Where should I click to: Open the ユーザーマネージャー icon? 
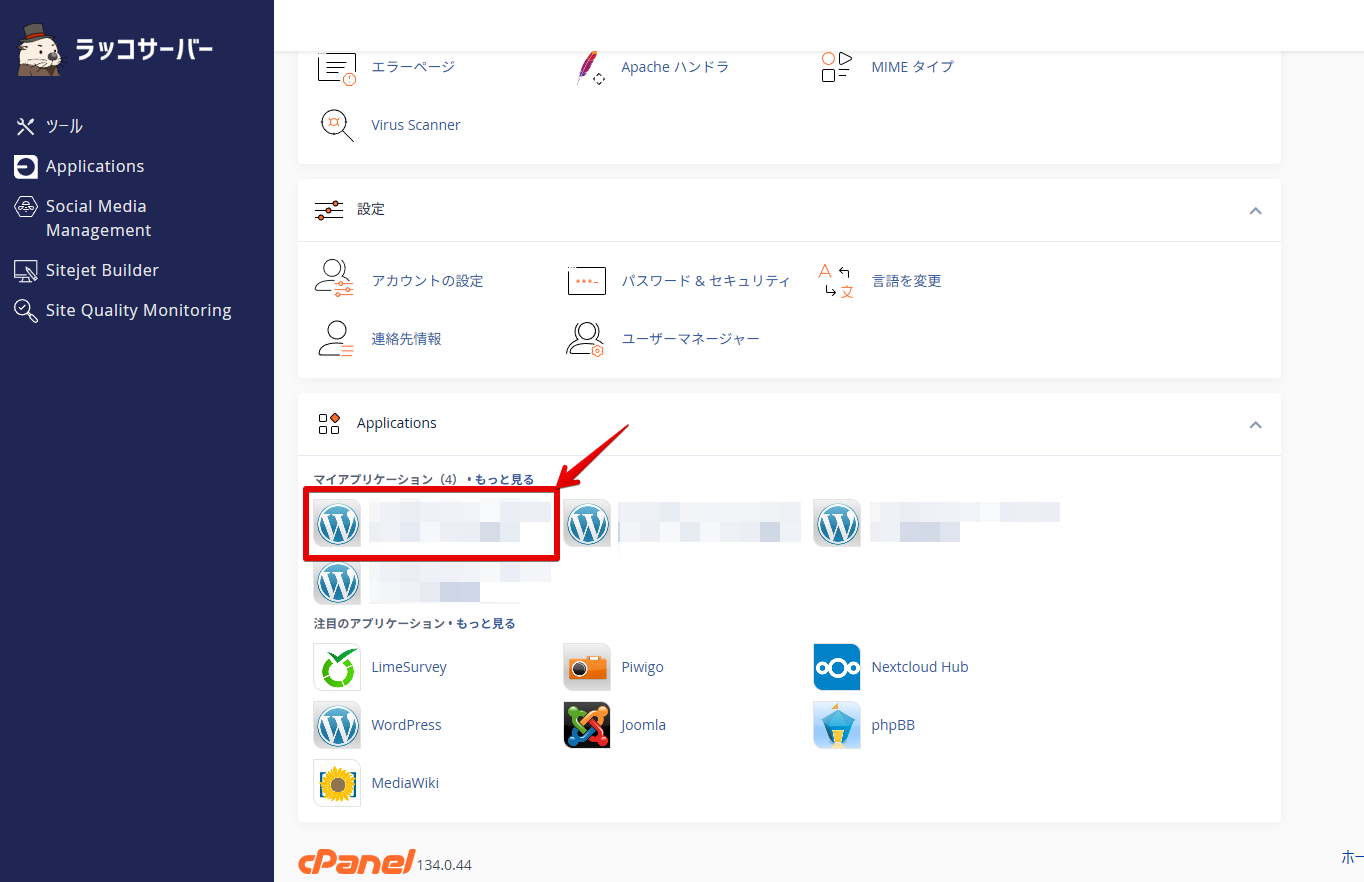[x=586, y=339]
